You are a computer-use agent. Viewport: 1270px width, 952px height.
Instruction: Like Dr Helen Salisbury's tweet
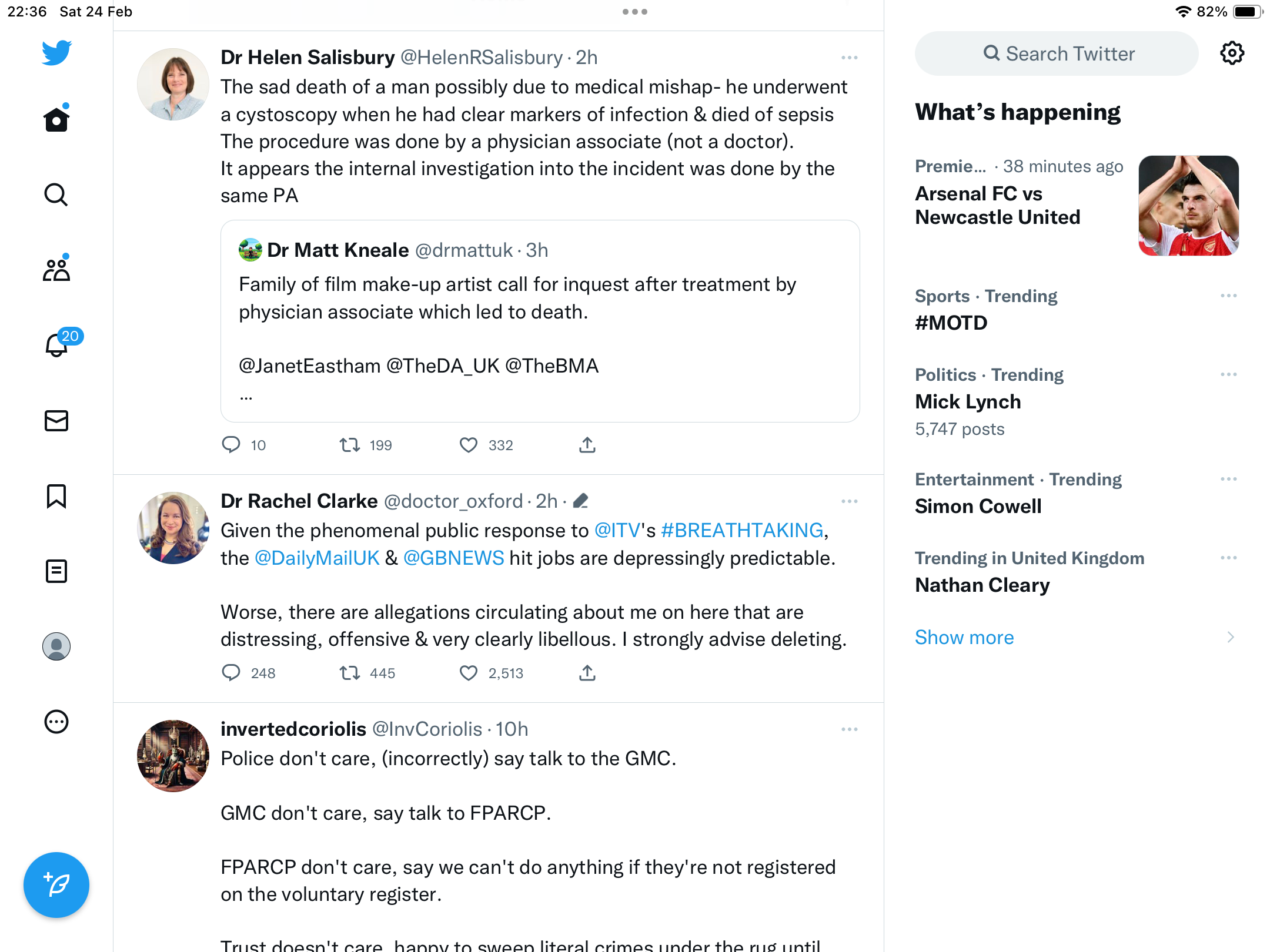(469, 445)
